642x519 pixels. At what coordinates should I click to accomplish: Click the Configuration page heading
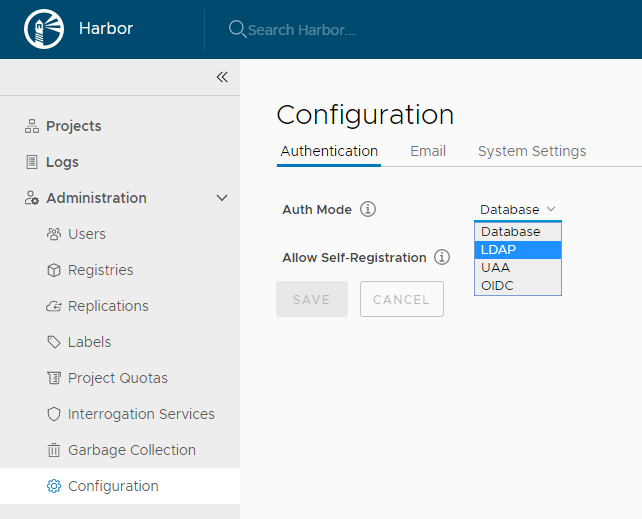[x=365, y=114]
